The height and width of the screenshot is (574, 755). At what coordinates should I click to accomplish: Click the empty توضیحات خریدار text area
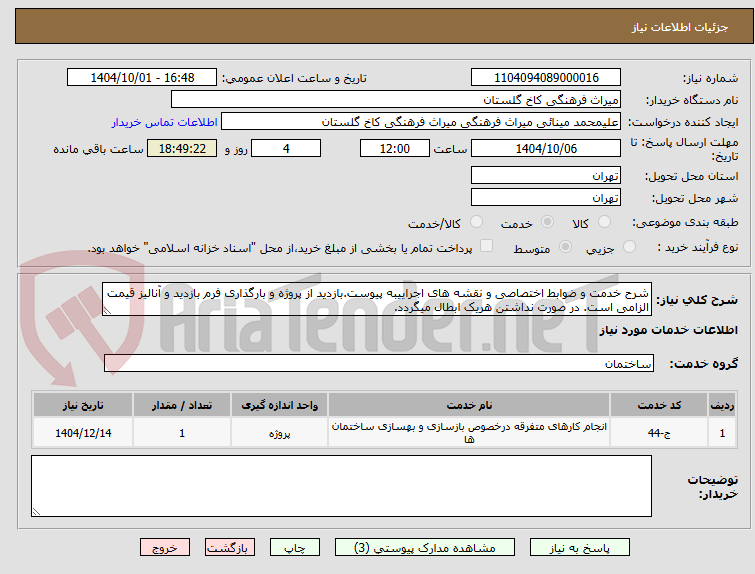tap(341, 486)
